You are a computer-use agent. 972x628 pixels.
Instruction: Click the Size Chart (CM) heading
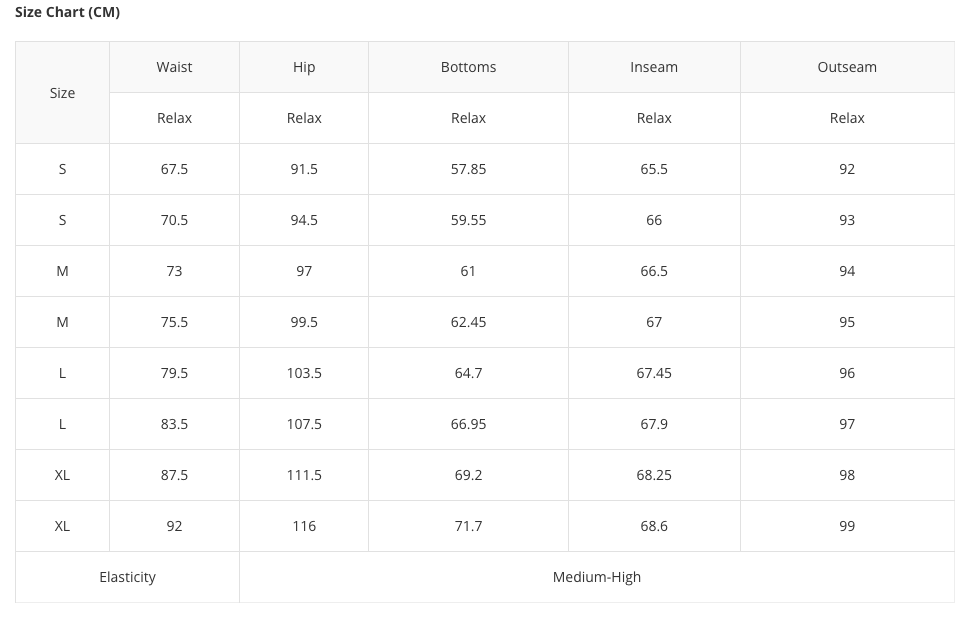coord(67,12)
